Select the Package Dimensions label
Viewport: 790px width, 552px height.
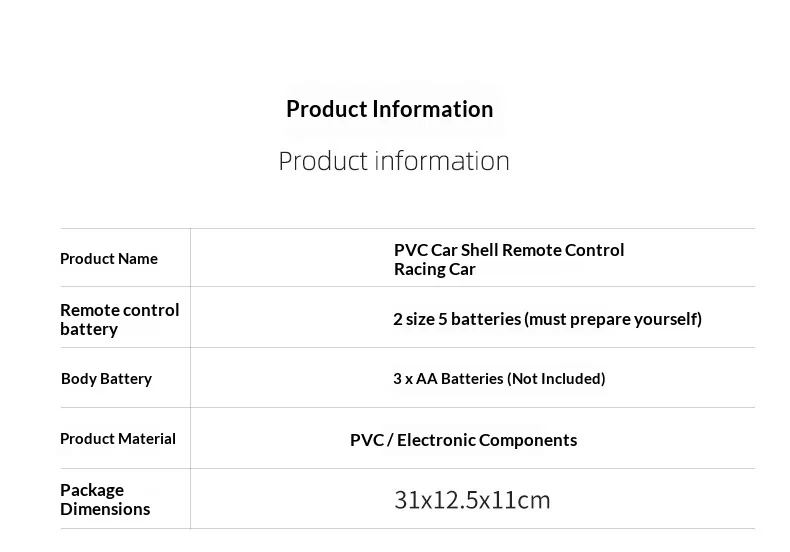(x=105, y=499)
